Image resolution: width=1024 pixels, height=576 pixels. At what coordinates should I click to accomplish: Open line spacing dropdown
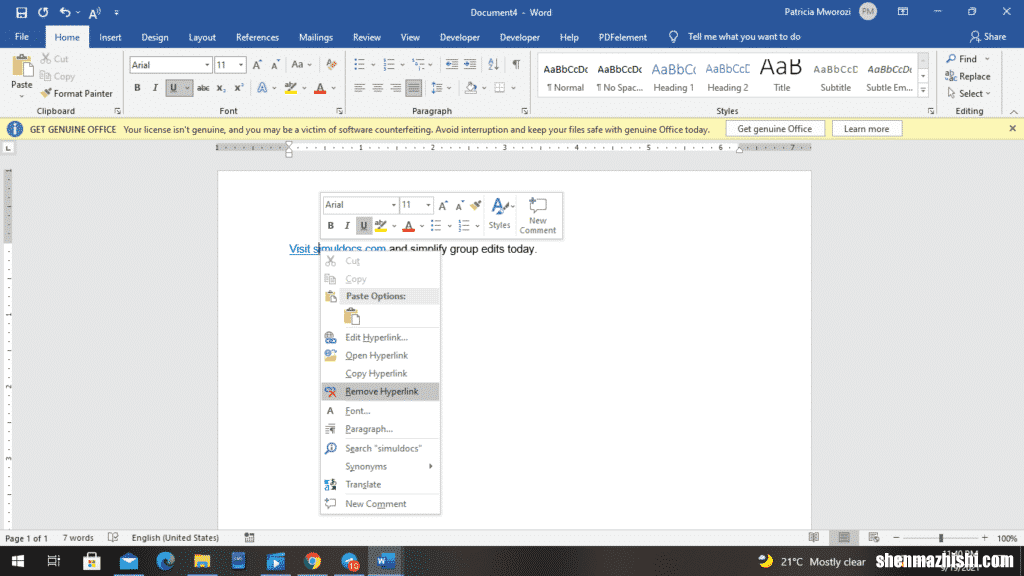tap(441, 88)
